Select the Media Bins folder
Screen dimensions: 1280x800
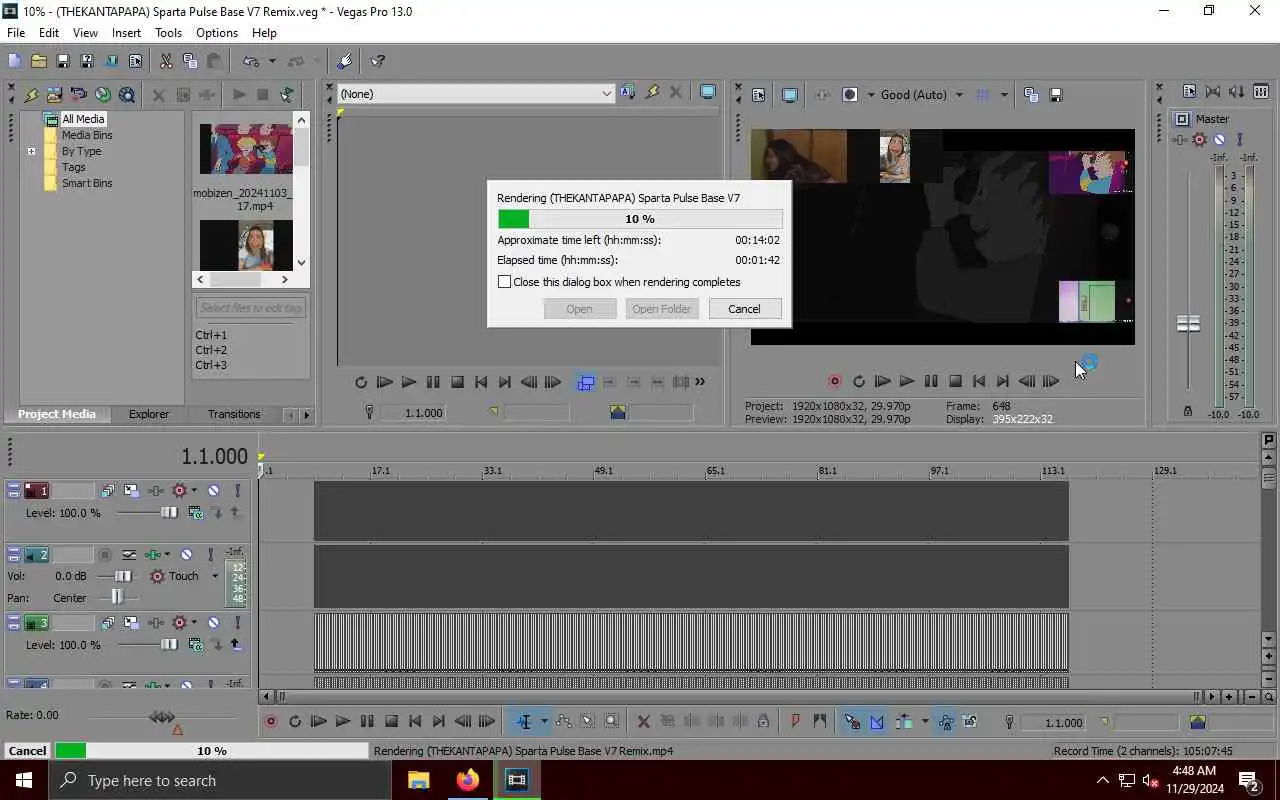tap(87, 135)
